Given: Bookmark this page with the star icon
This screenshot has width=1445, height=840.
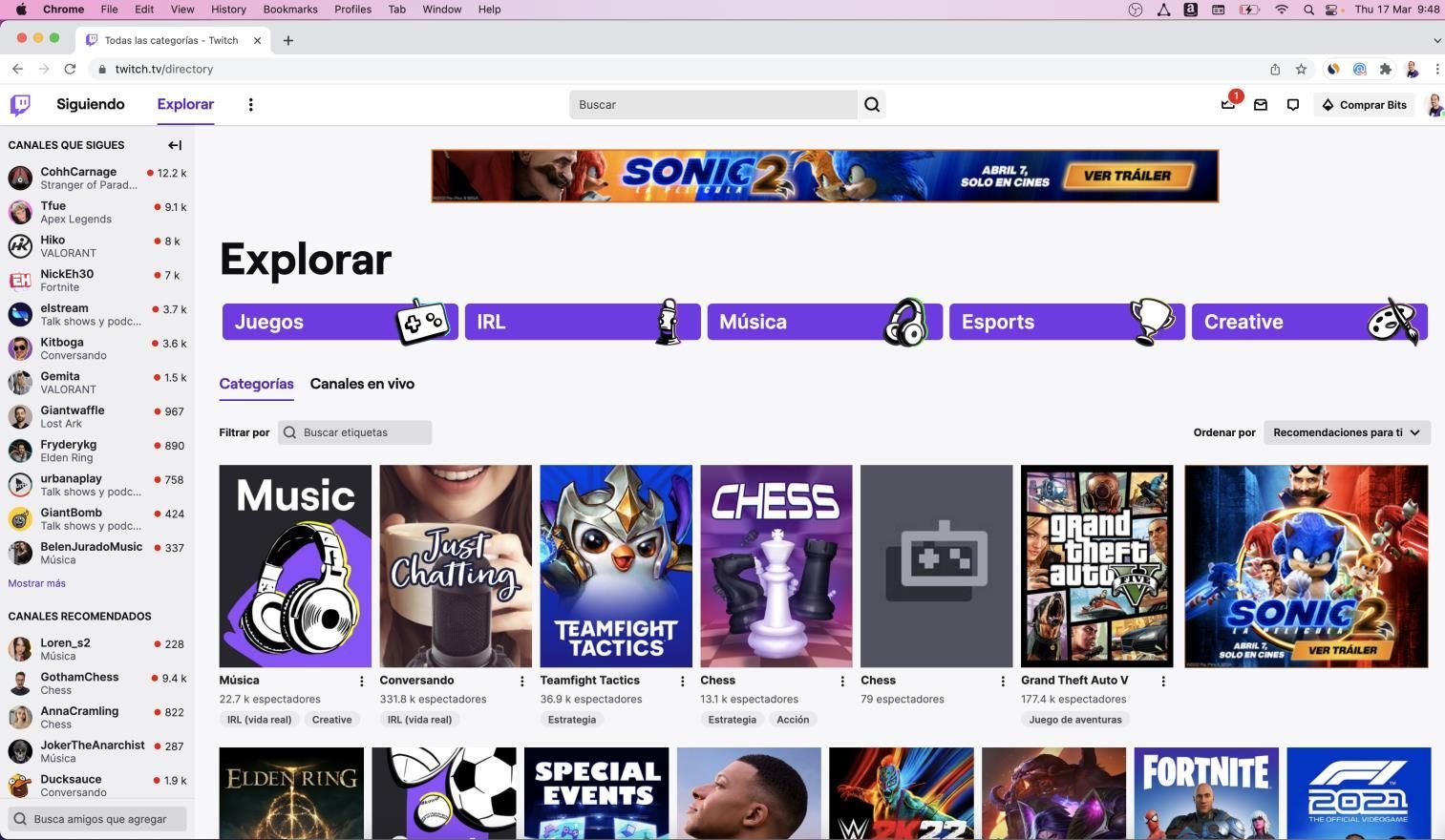Looking at the screenshot, I should click(x=1301, y=69).
